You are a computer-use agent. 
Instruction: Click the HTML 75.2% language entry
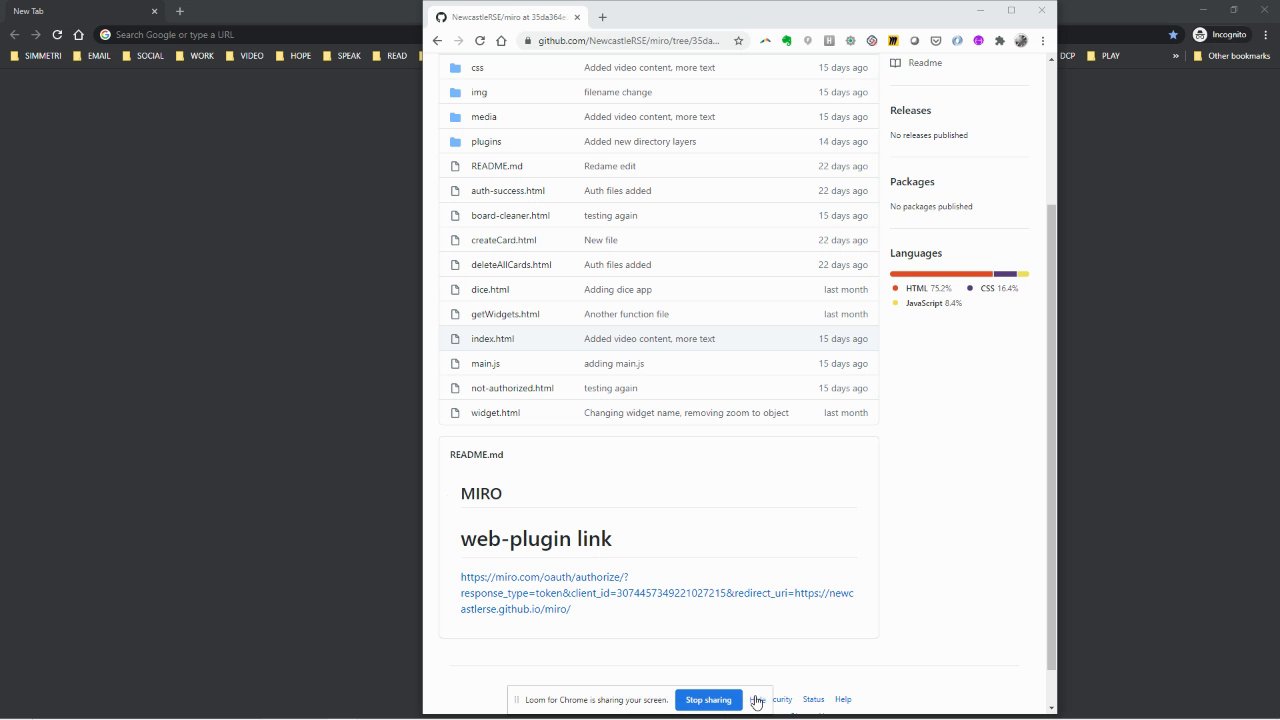[922, 288]
